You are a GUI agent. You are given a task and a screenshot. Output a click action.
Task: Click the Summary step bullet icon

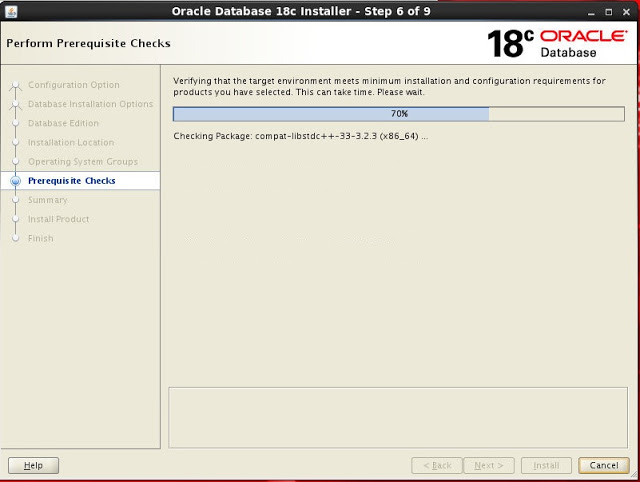point(15,200)
